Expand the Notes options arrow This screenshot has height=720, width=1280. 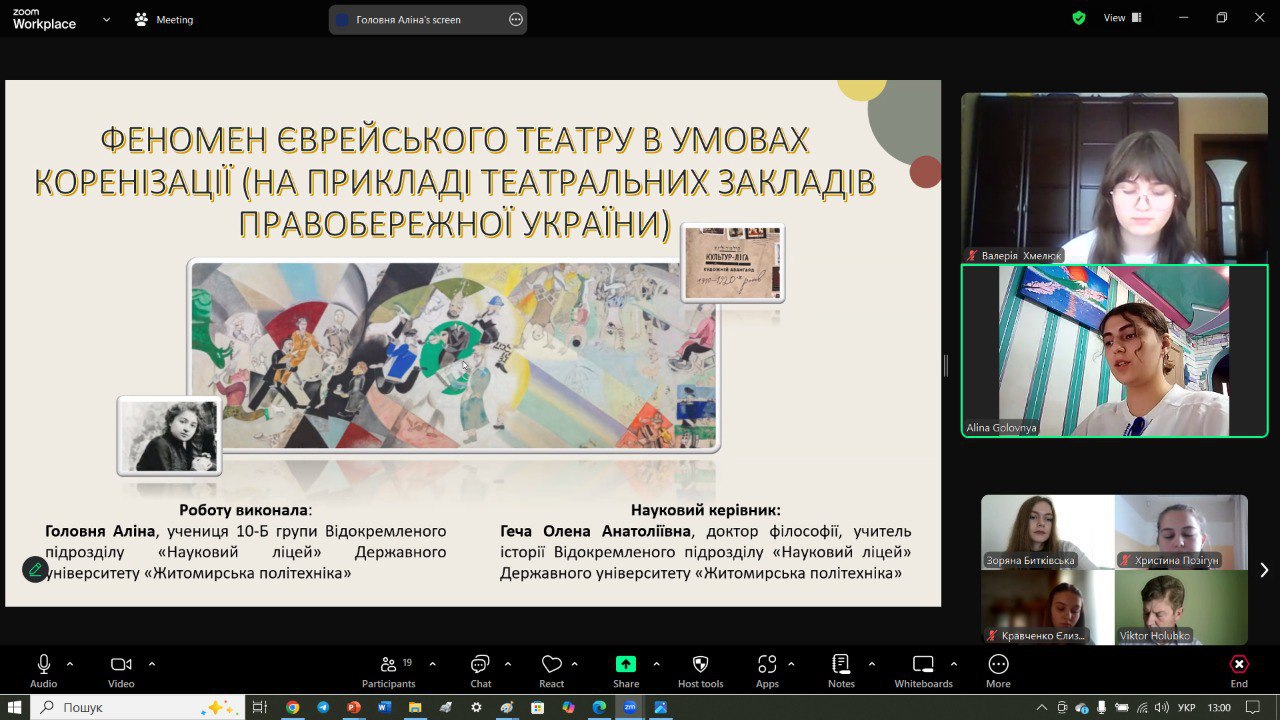coord(871,664)
